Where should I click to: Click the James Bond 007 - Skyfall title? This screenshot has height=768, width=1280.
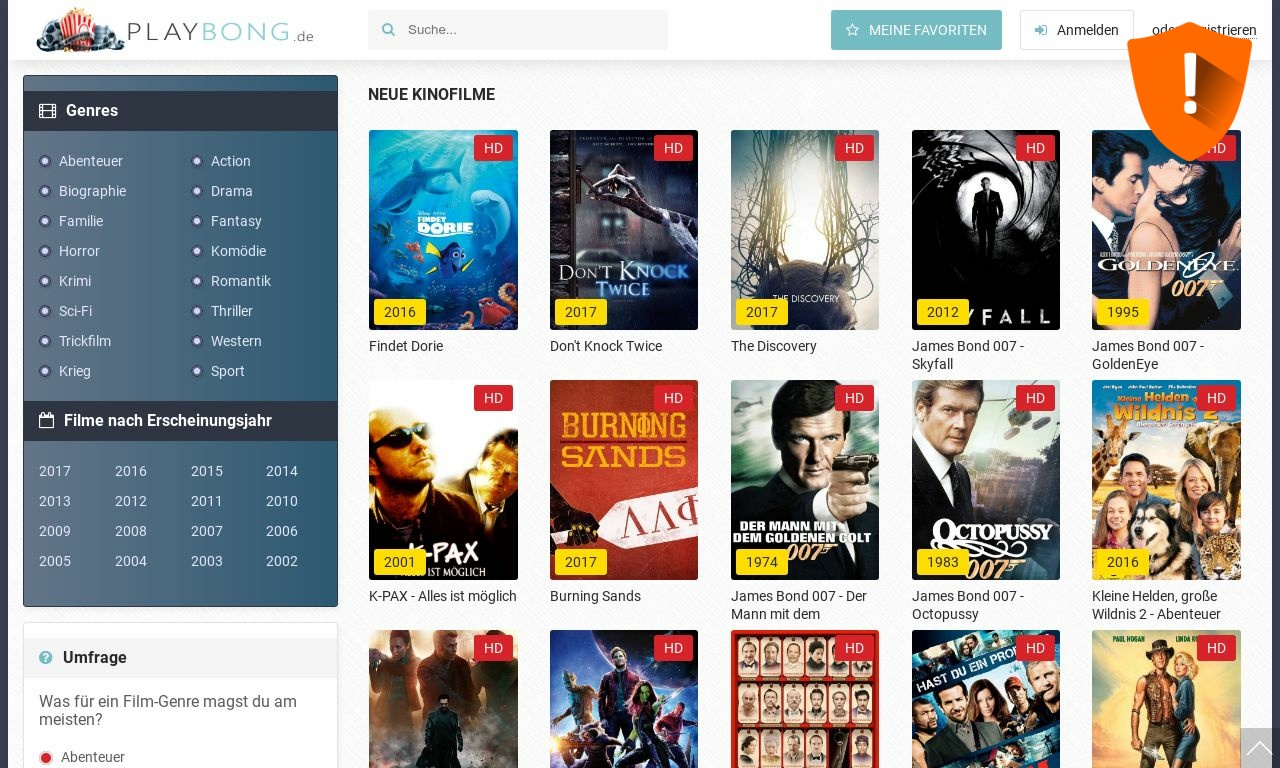tap(968, 355)
